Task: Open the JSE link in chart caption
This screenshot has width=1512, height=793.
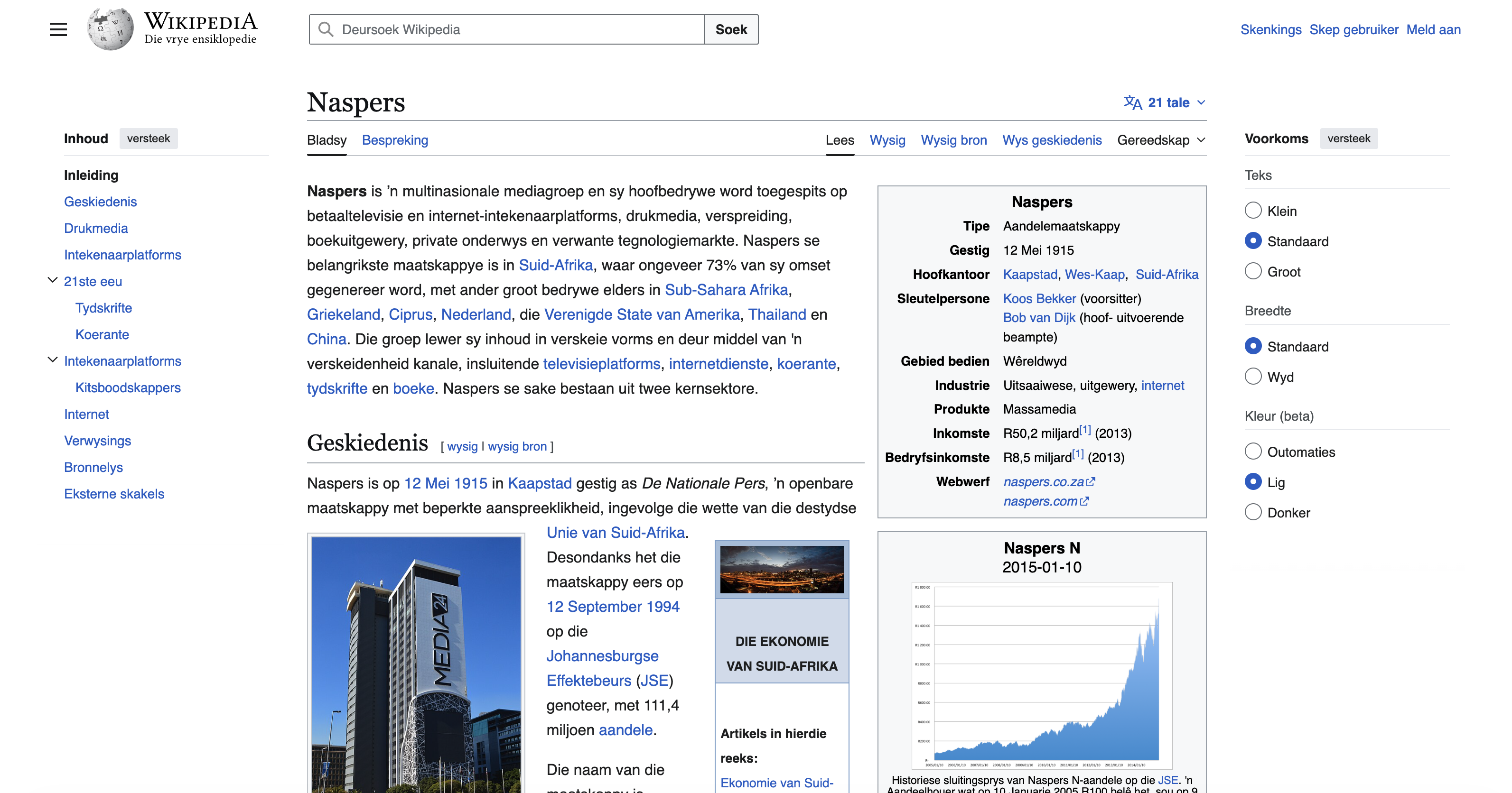Action: tap(1167, 780)
